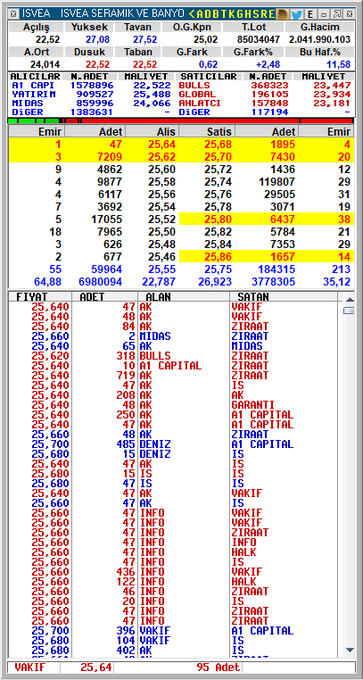
Task: Open the brown book icon in title bar
Action: click(x=283, y=14)
